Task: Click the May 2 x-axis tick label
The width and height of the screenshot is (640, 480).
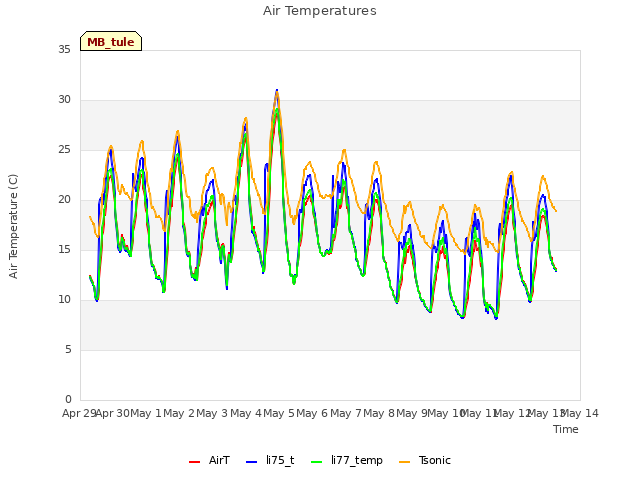Action: pos(179,413)
